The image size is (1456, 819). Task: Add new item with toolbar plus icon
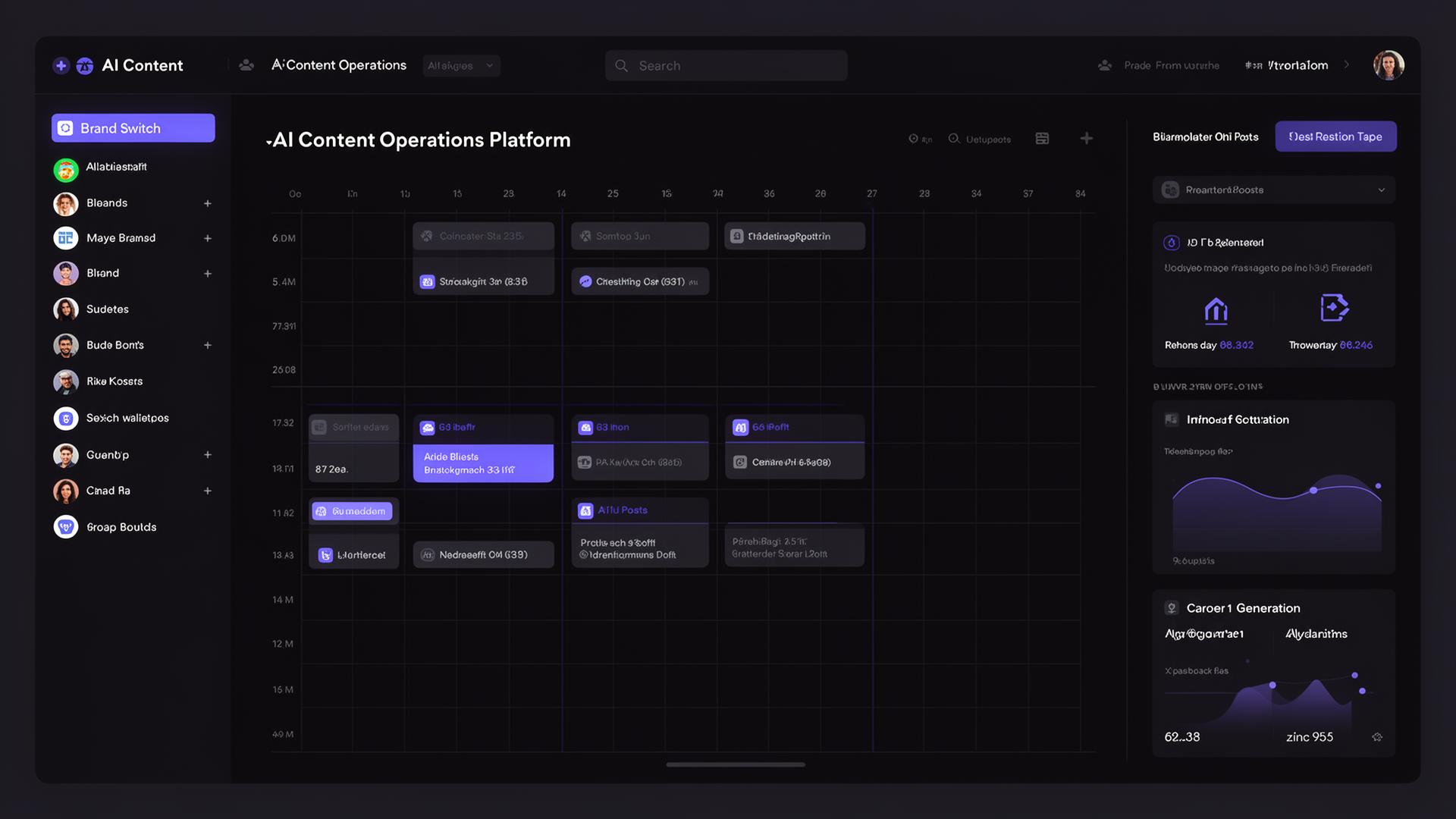click(1087, 138)
